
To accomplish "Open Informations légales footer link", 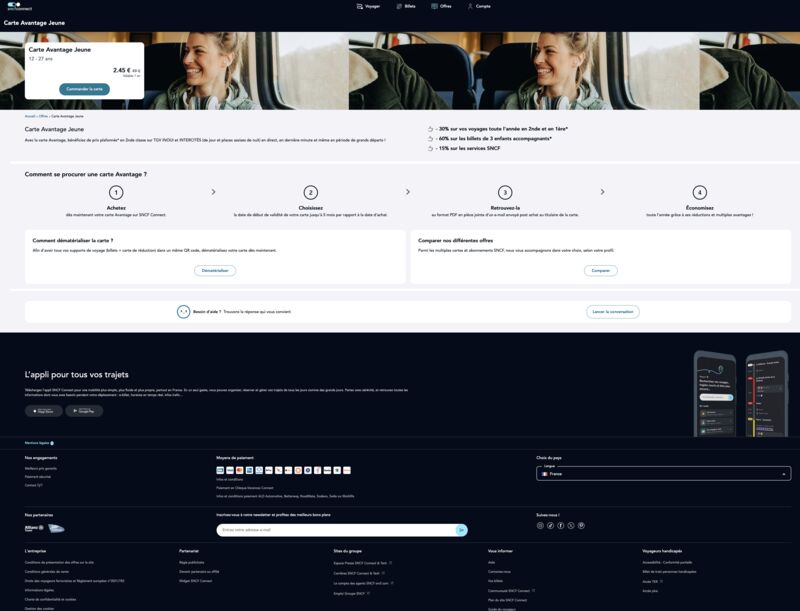I will click(x=39, y=590).
